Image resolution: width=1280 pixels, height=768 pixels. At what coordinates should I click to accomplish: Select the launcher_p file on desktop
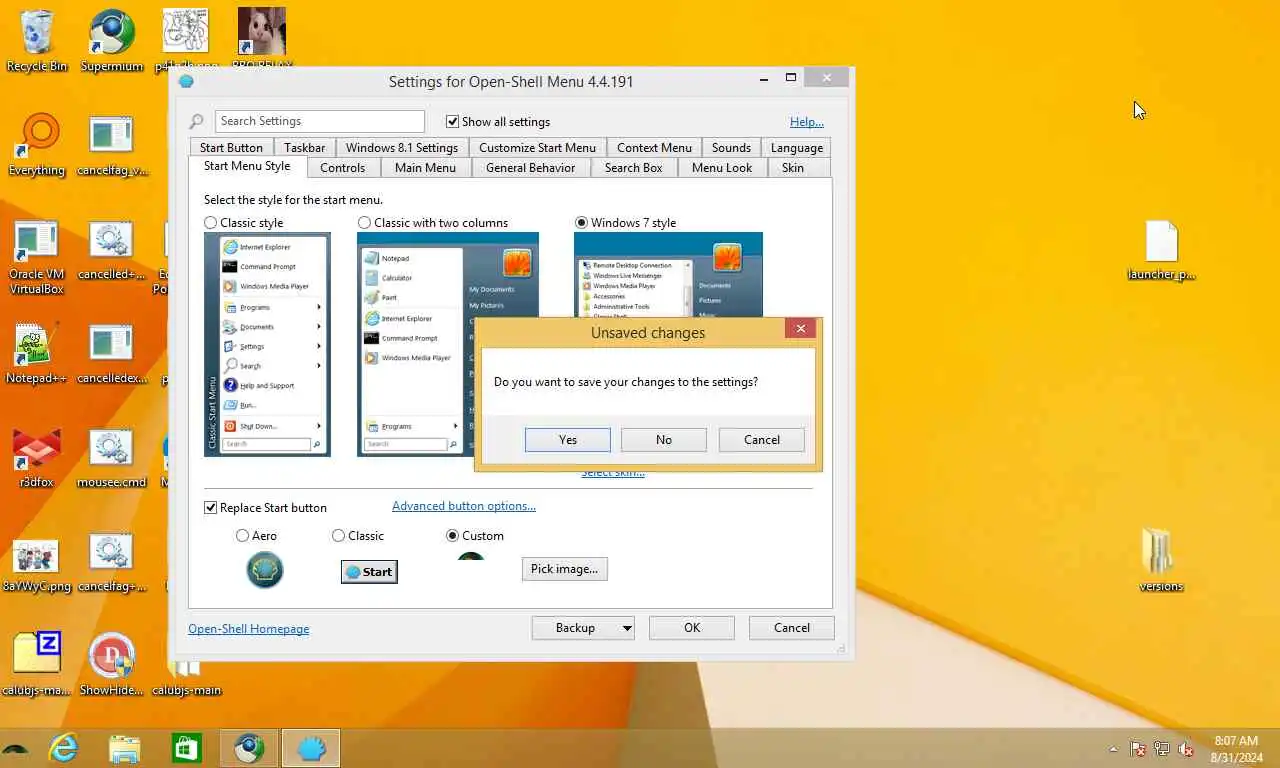point(1161,250)
